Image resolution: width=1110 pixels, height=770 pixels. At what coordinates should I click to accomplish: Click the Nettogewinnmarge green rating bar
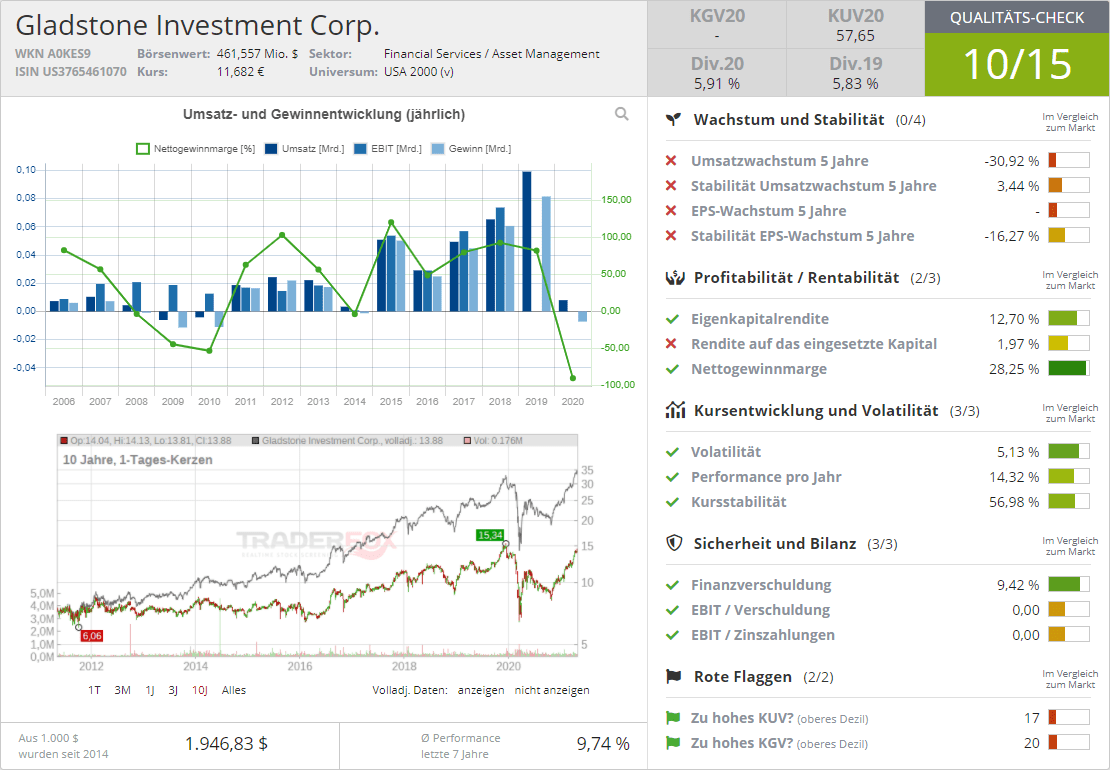point(1067,369)
